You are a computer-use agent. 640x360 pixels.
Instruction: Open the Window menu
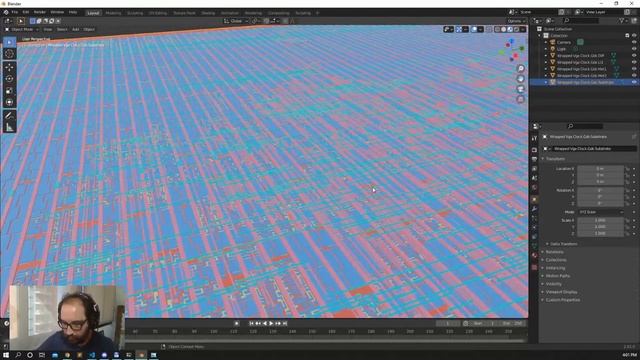pos(57,12)
